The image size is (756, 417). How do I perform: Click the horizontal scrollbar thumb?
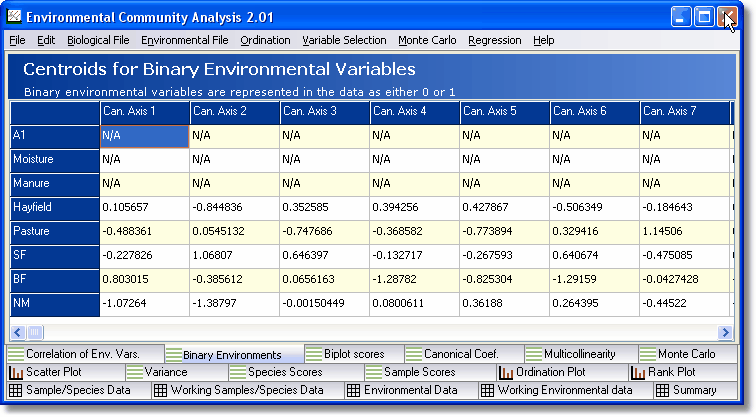(x=35, y=332)
